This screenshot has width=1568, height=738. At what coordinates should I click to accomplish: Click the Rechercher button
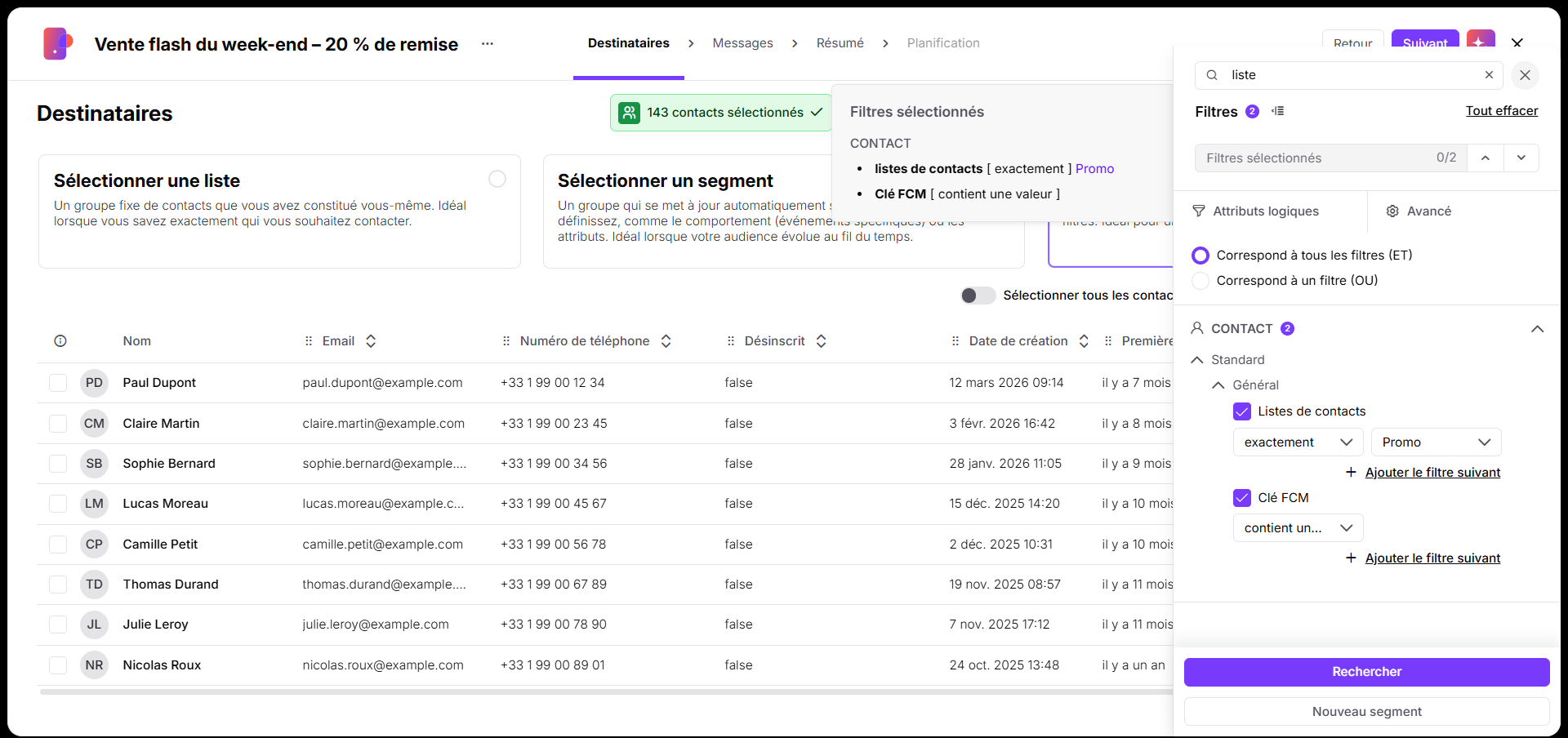[1366, 672]
